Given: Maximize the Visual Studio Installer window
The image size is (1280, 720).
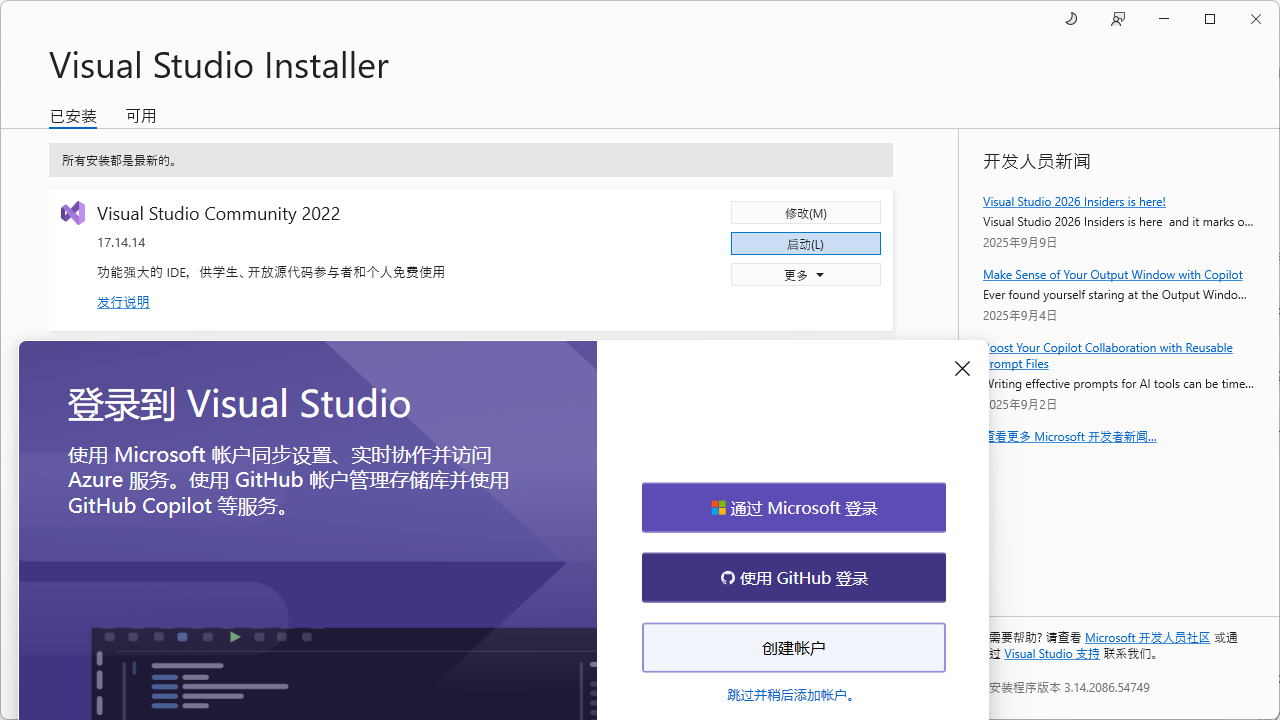Looking at the screenshot, I should [x=1210, y=19].
